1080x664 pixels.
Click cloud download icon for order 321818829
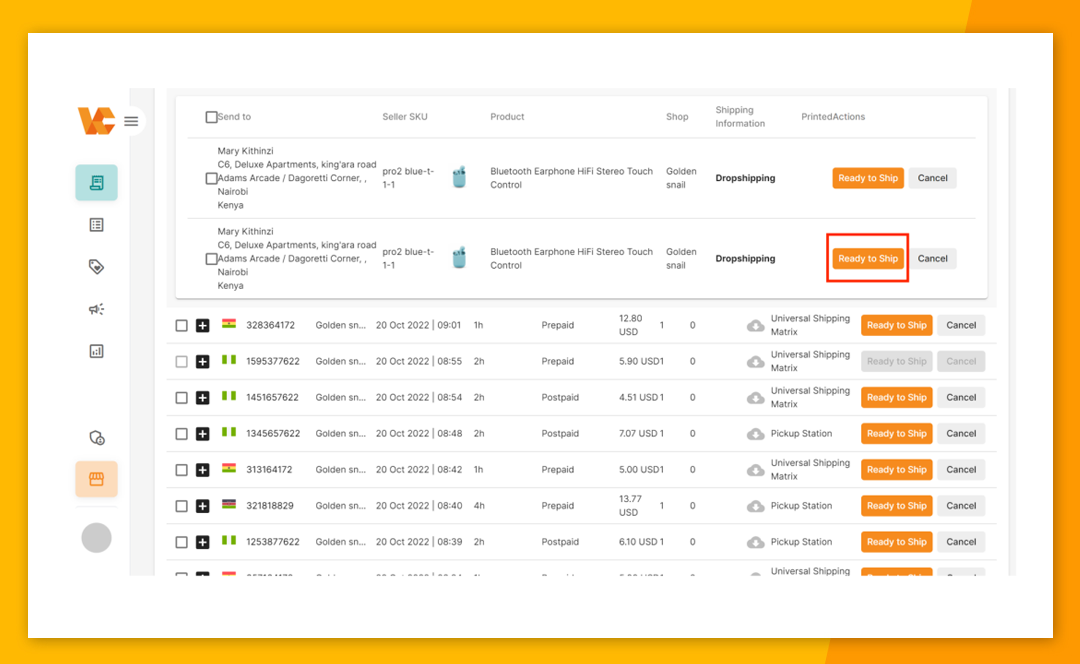756,506
